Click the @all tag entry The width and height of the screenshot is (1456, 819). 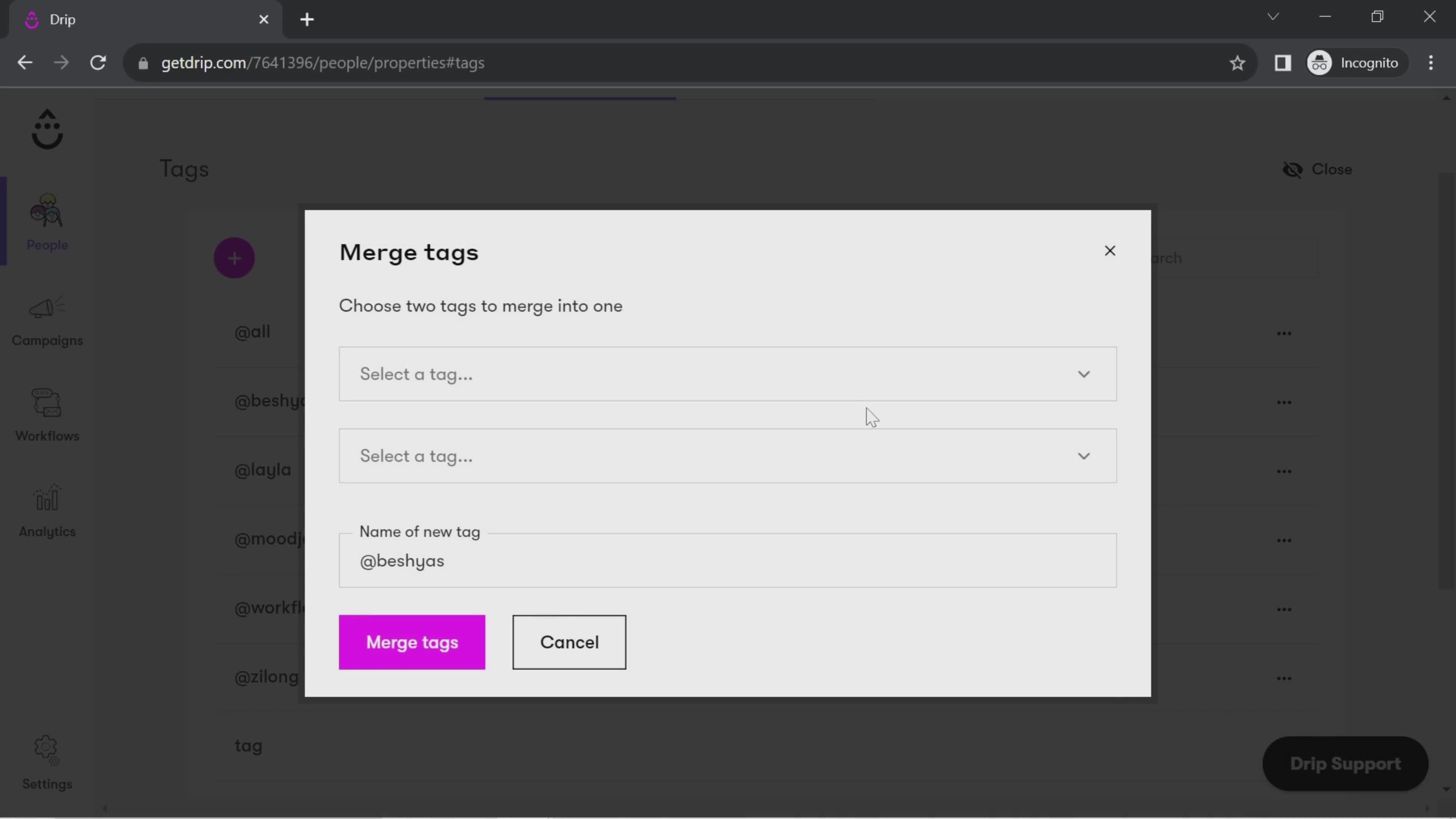point(253,331)
